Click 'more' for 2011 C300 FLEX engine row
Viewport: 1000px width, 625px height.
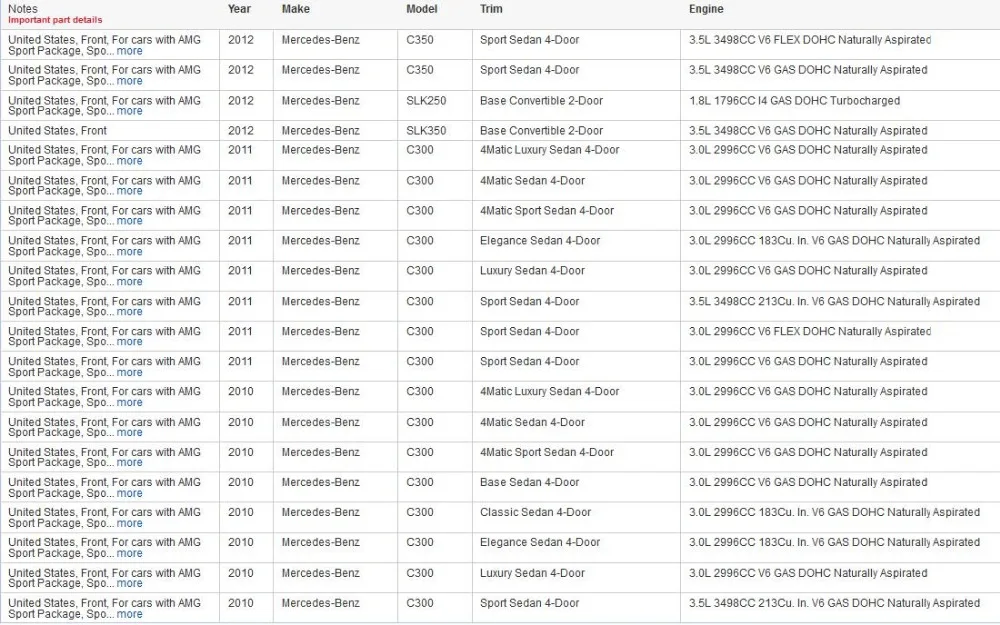129,342
